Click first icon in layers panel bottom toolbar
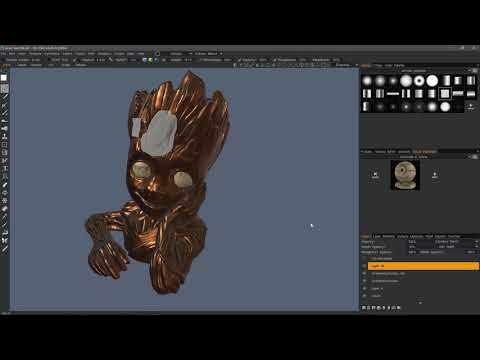Viewport: 480px width, 360px height. pyautogui.click(x=364, y=308)
